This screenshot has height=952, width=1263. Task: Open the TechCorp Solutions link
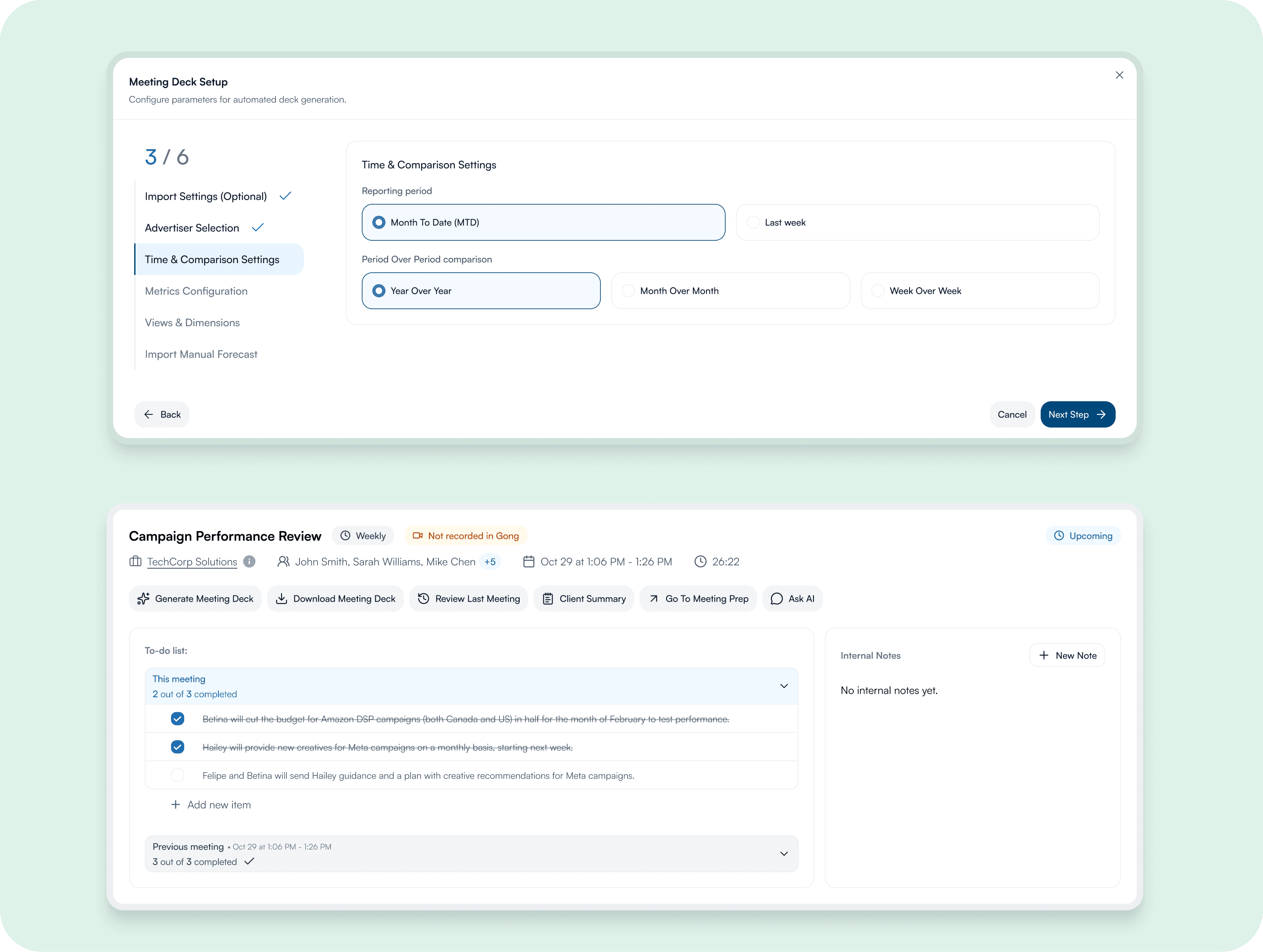pyautogui.click(x=192, y=561)
